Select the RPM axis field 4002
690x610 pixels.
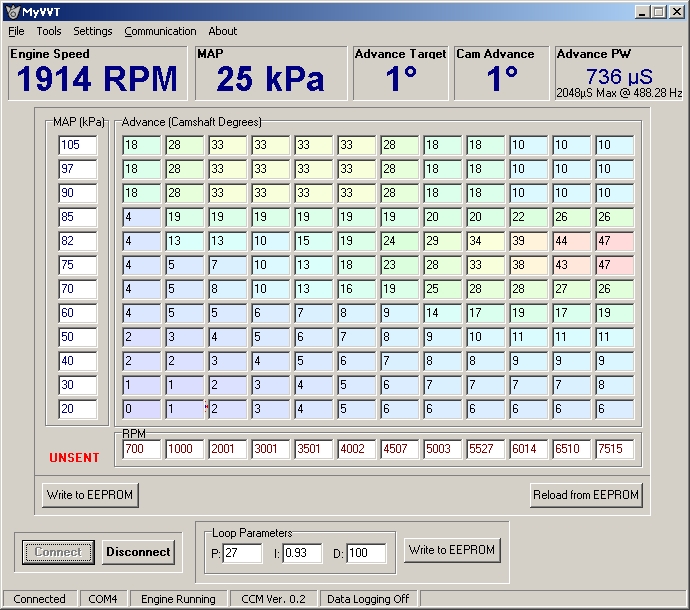(357, 449)
